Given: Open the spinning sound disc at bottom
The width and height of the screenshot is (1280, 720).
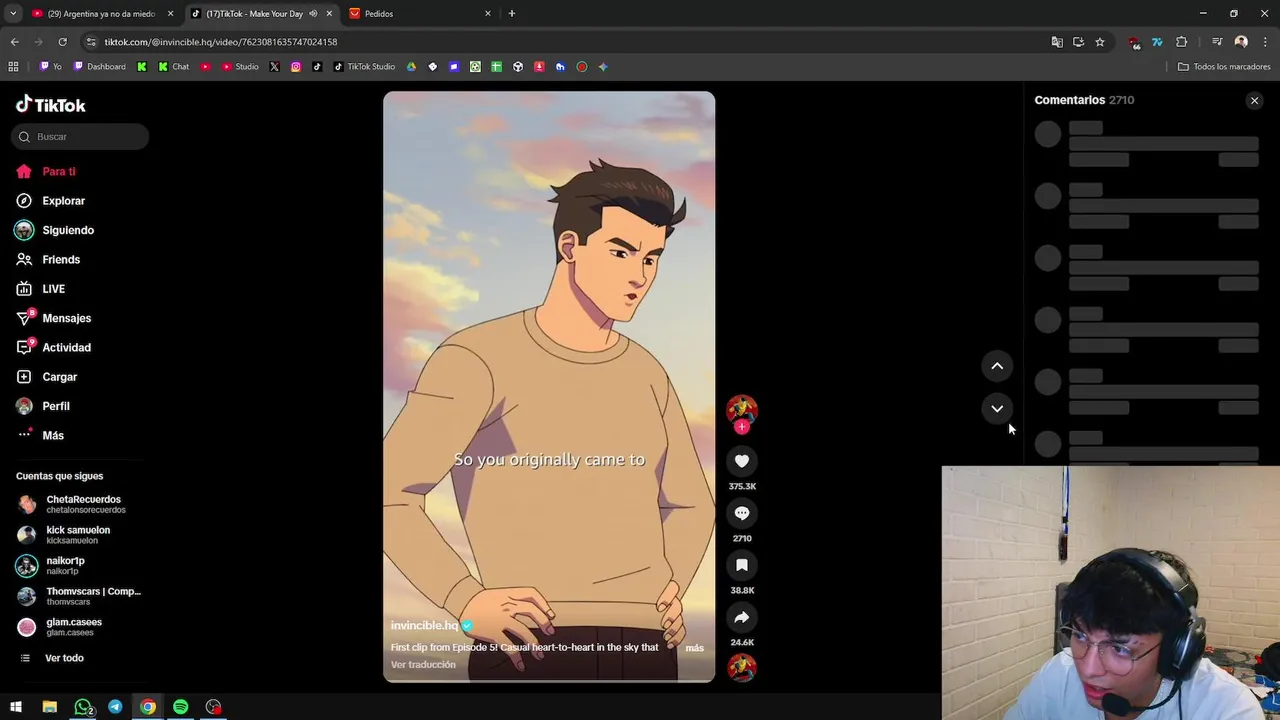Looking at the screenshot, I should (x=742, y=666).
